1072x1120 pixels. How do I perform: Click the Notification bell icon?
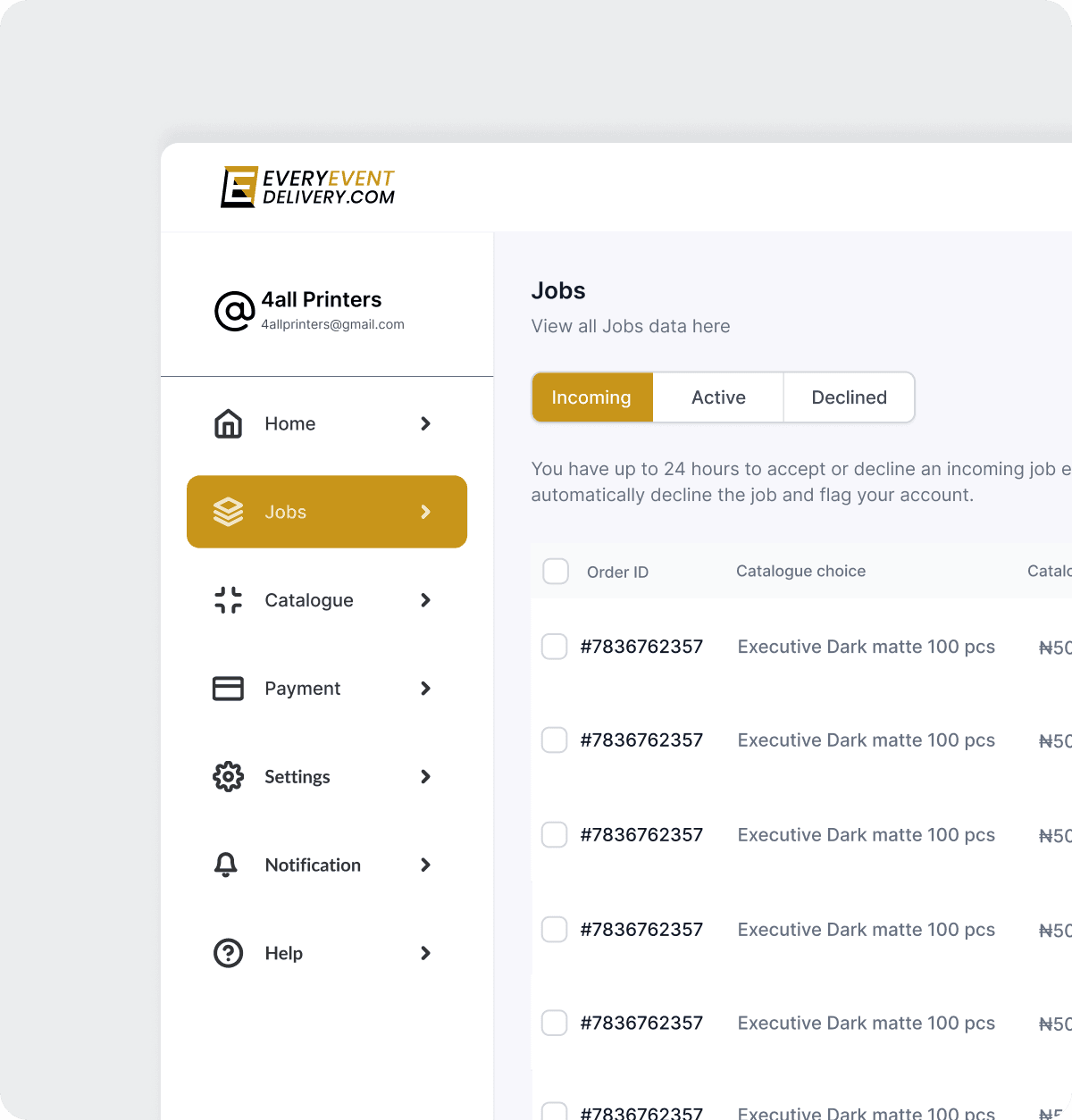226,865
